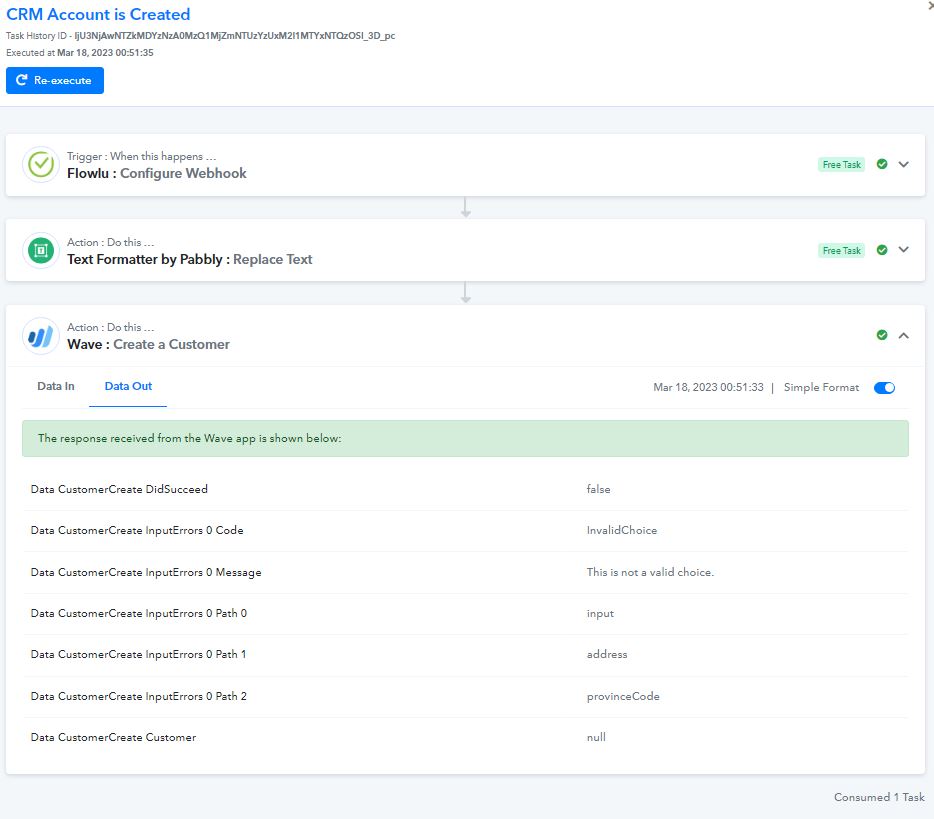Click 'Data CustomerCreate InputErrors 0 Path 0' label

tap(139, 614)
